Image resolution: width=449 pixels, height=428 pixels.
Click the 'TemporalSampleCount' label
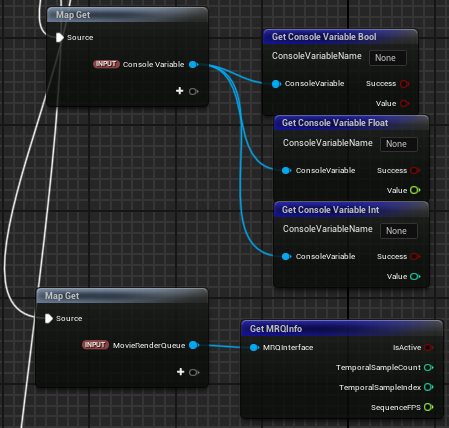coord(378,367)
